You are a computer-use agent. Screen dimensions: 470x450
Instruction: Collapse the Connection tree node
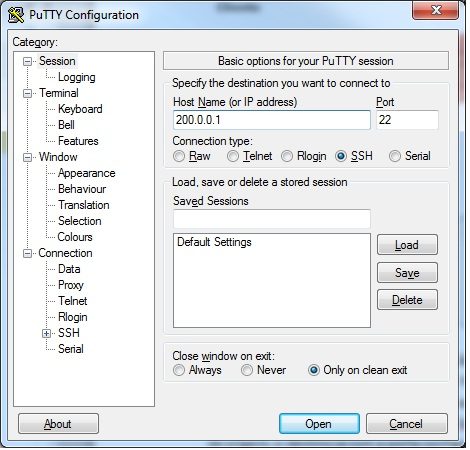(27, 254)
